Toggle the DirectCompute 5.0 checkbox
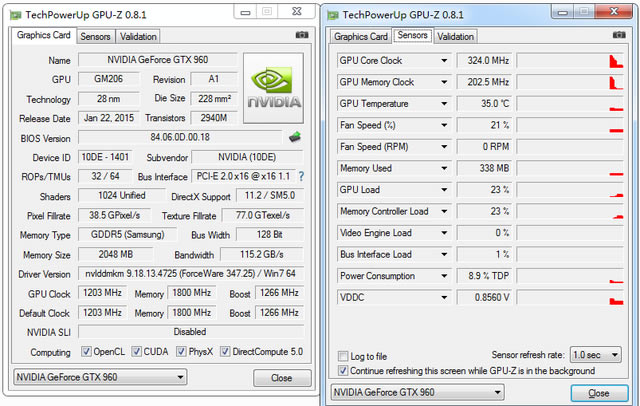The width and height of the screenshot is (640, 406). (225, 351)
